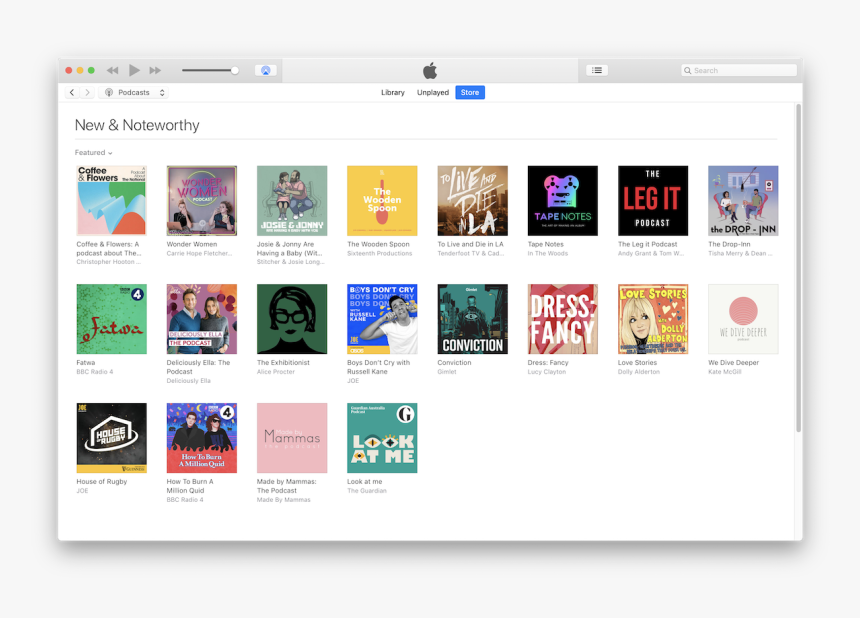The height and width of the screenshot is (618, 860).
Task: Click into the Search field
Action: (x=739, y=70)
